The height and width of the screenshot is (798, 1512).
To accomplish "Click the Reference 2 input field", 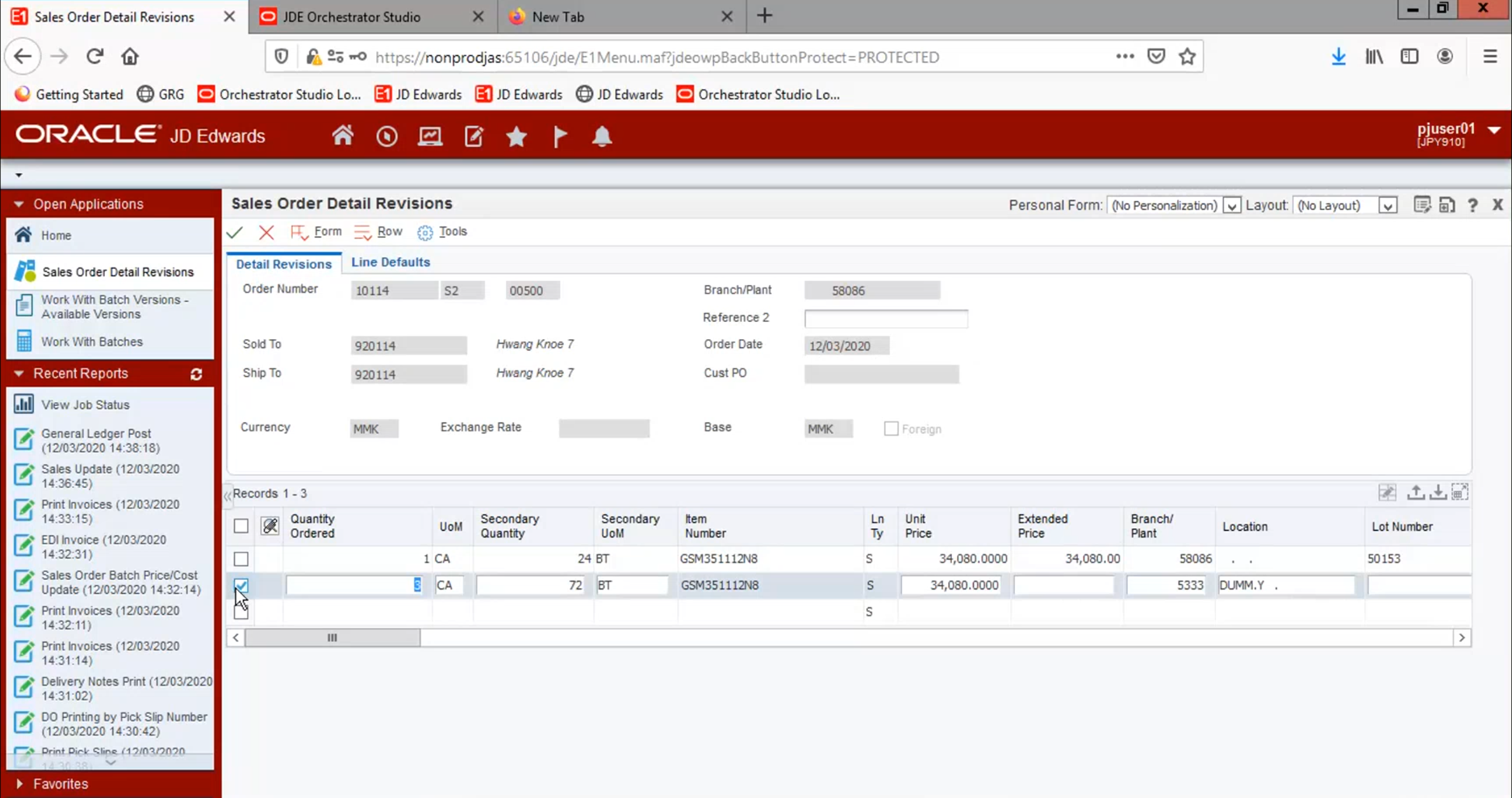I will pyautogui.click(x=885, y=318).
